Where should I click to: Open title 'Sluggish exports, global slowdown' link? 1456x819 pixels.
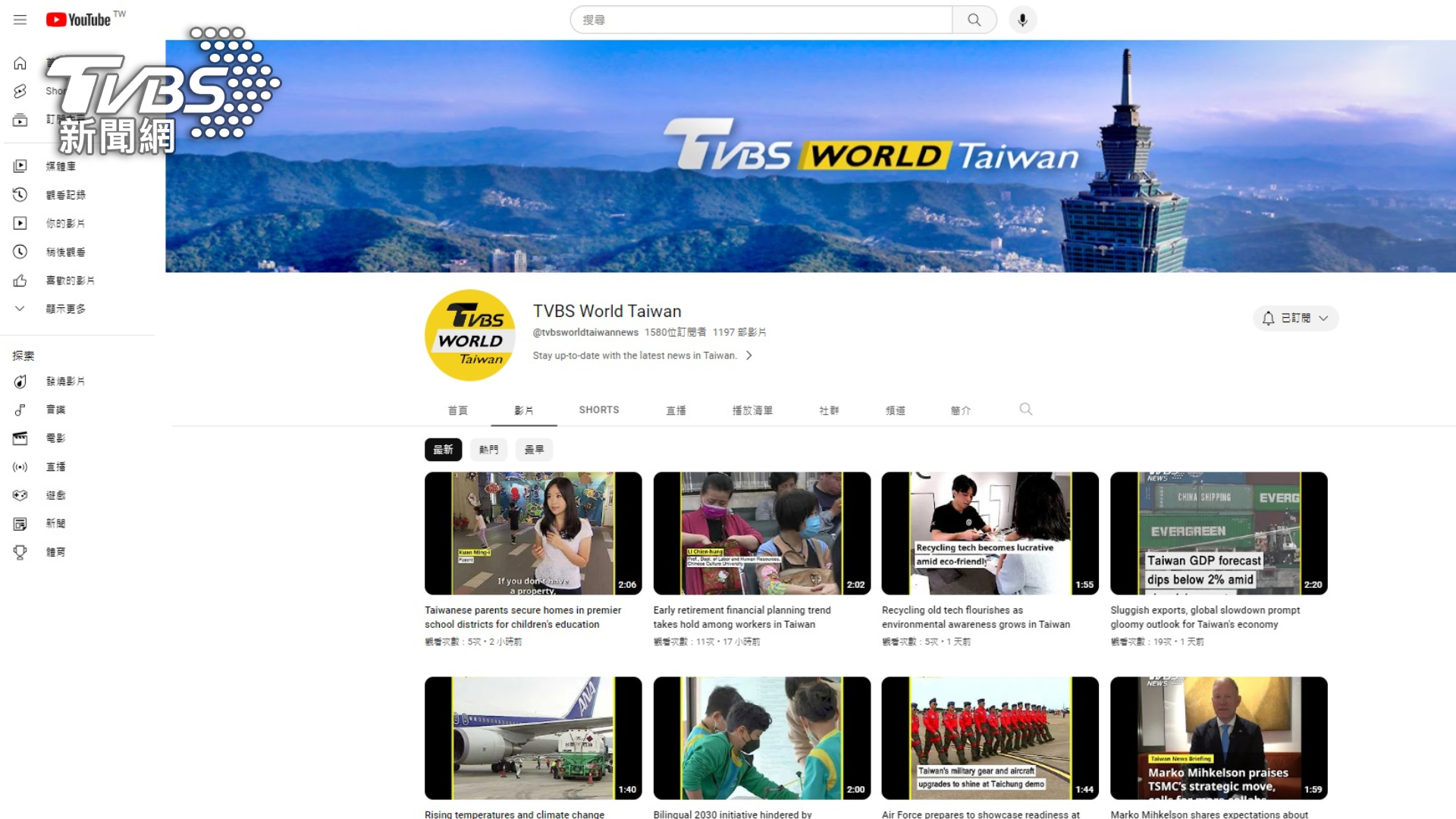(x=1206, y=617)
